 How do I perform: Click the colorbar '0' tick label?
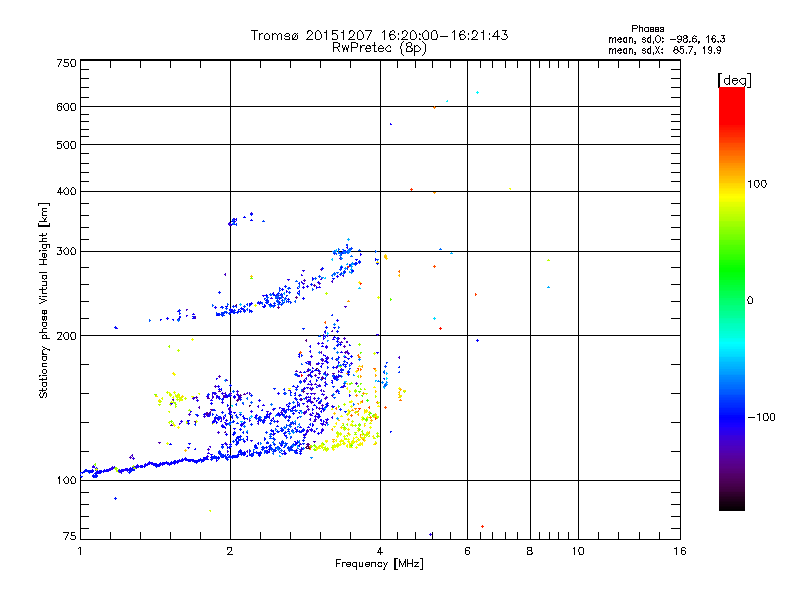click(x=750, y=301)
